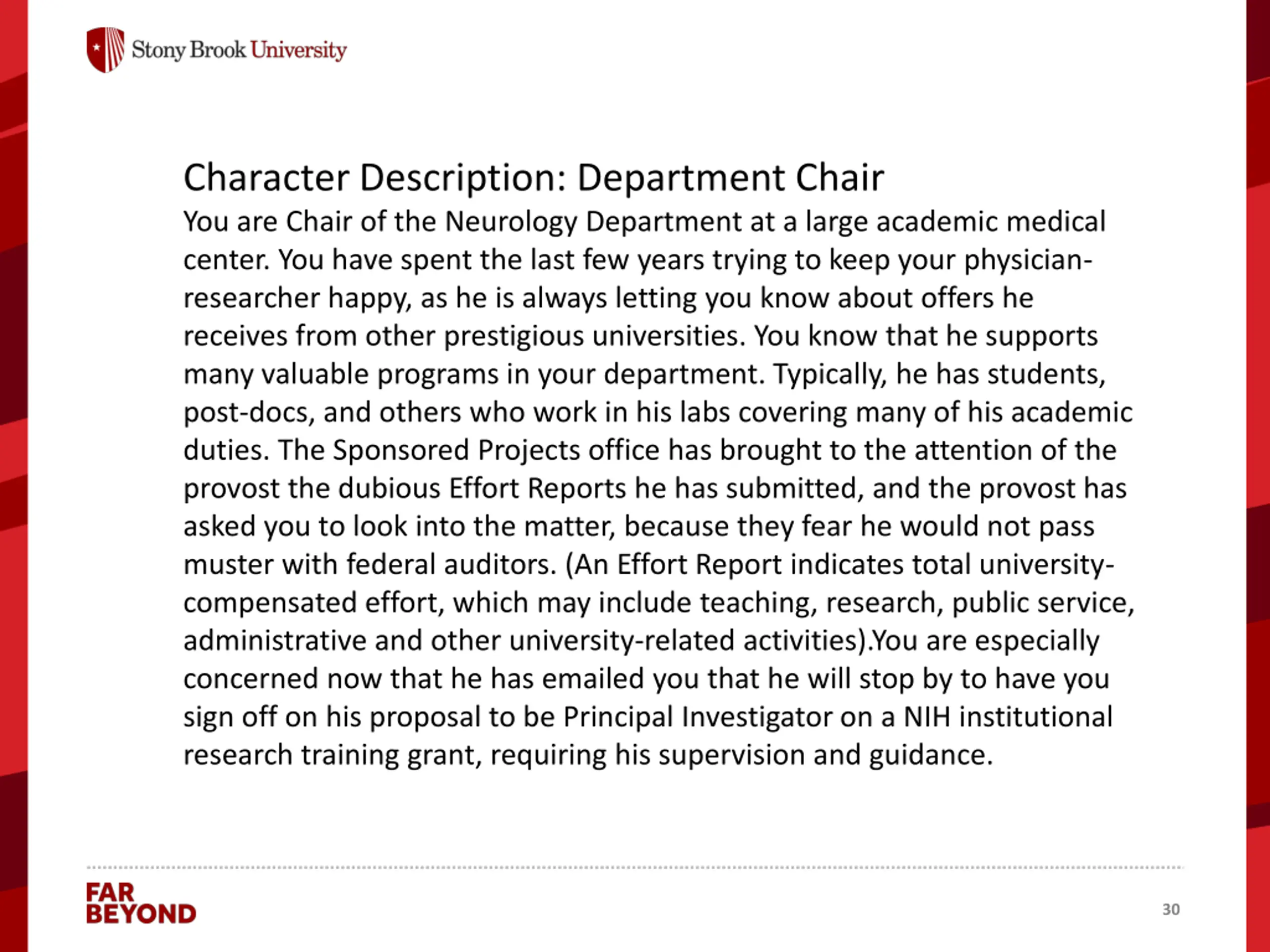Click the words supervision and guidance
Viewport: 1270px width, 952px height.
tap(825, 755)
